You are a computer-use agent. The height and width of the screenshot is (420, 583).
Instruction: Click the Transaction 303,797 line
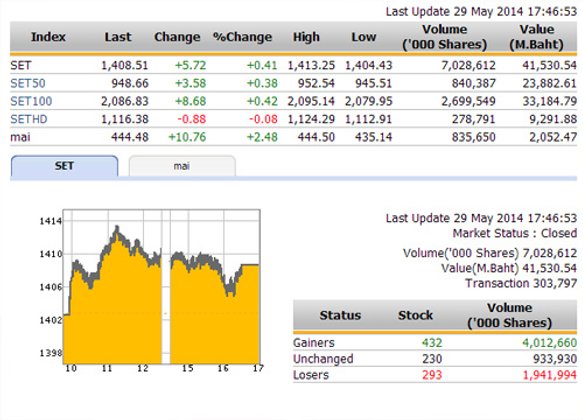point(521,284)
